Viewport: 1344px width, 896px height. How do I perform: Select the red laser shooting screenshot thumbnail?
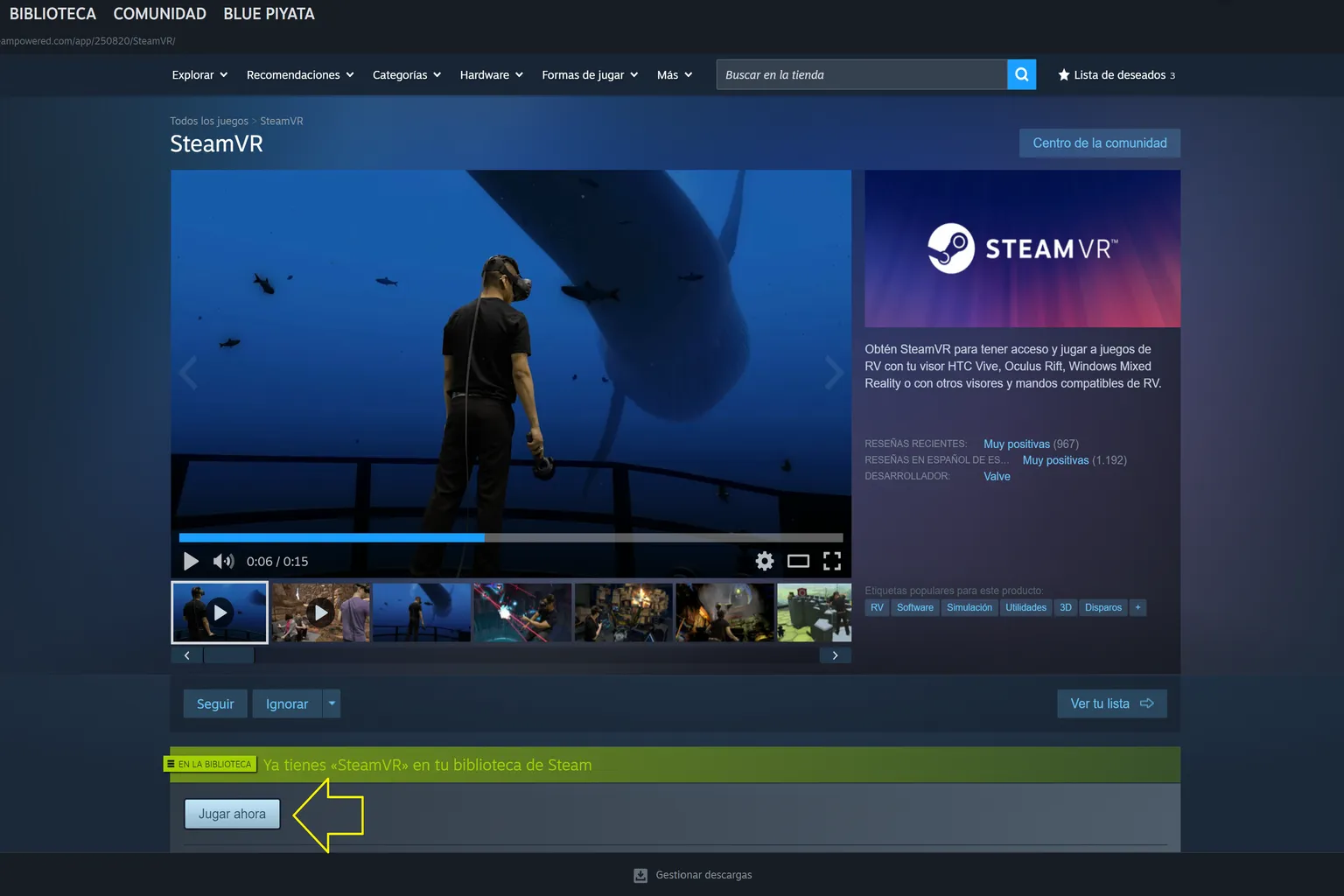pyautogui.click(x=522, y=612)
